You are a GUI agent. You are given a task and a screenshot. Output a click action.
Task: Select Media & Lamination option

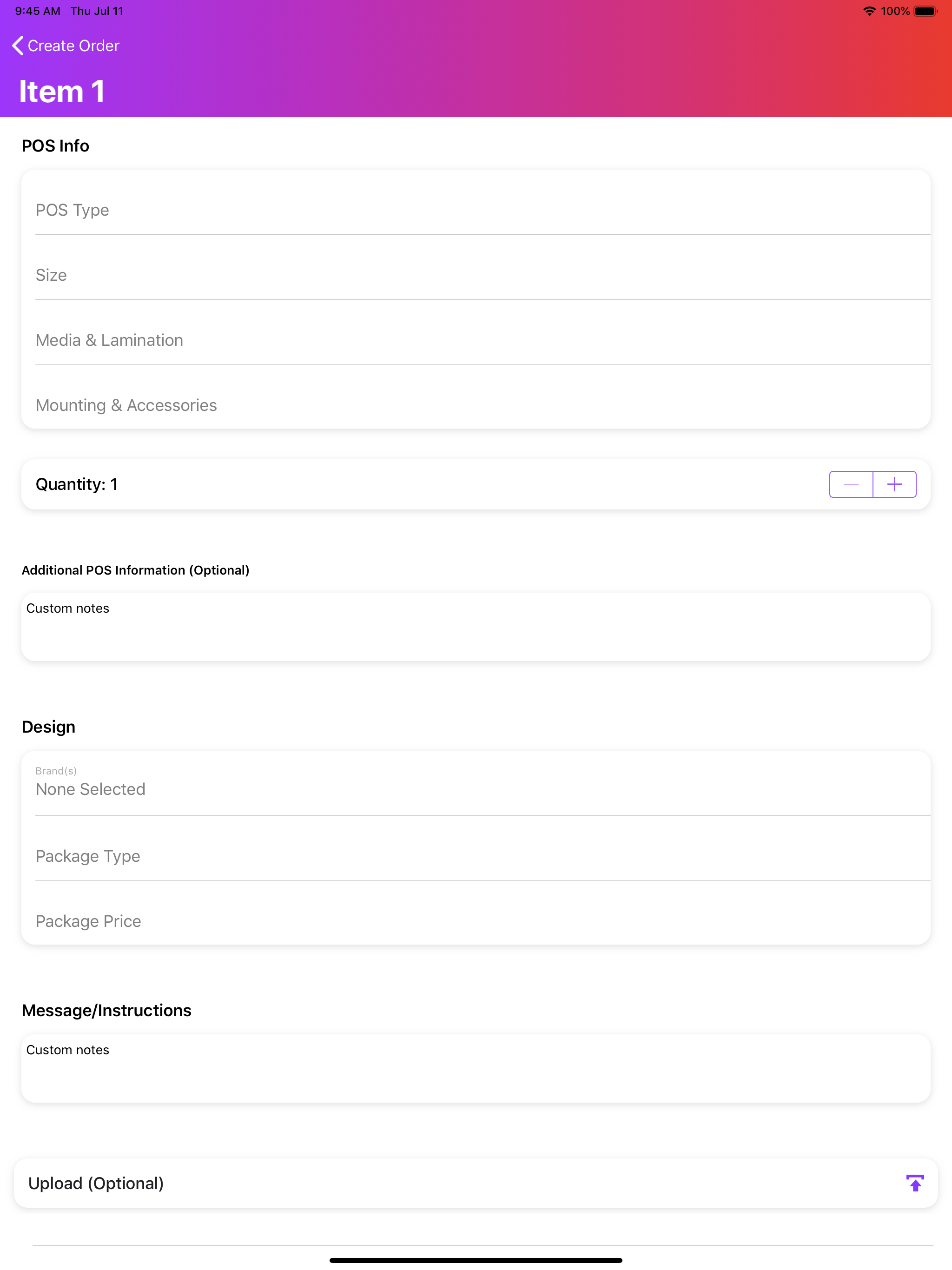coord(483,340)
